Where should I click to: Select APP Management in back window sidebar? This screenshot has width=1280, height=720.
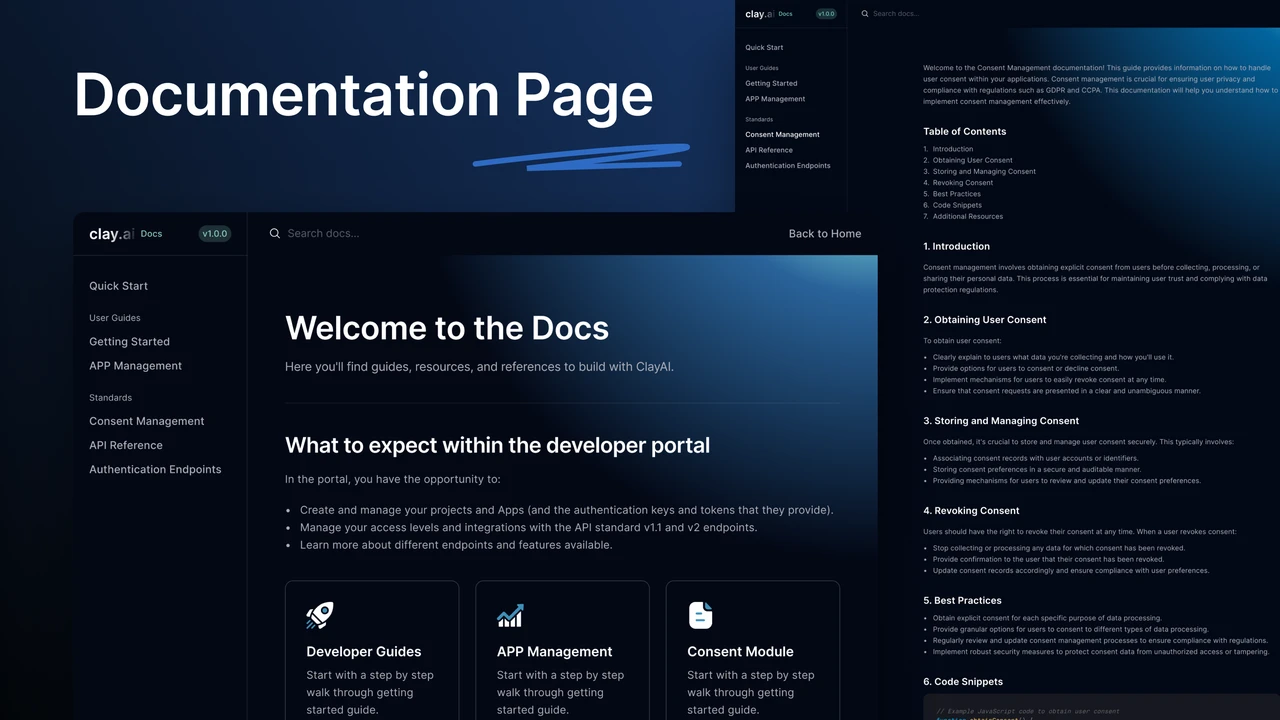coord(775,99)
